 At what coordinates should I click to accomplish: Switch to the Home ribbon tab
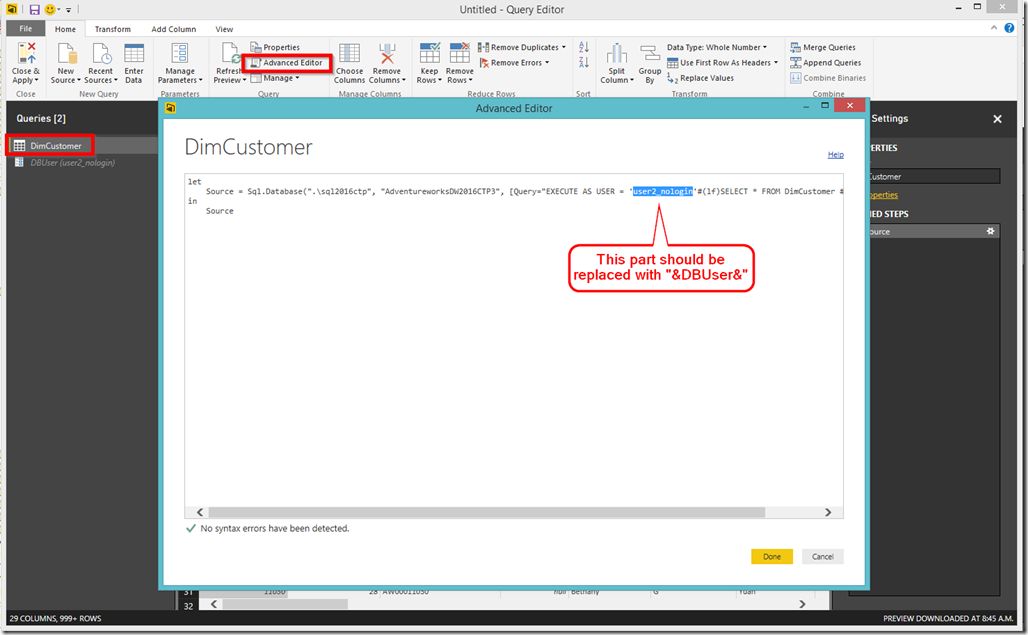point(65,29)
